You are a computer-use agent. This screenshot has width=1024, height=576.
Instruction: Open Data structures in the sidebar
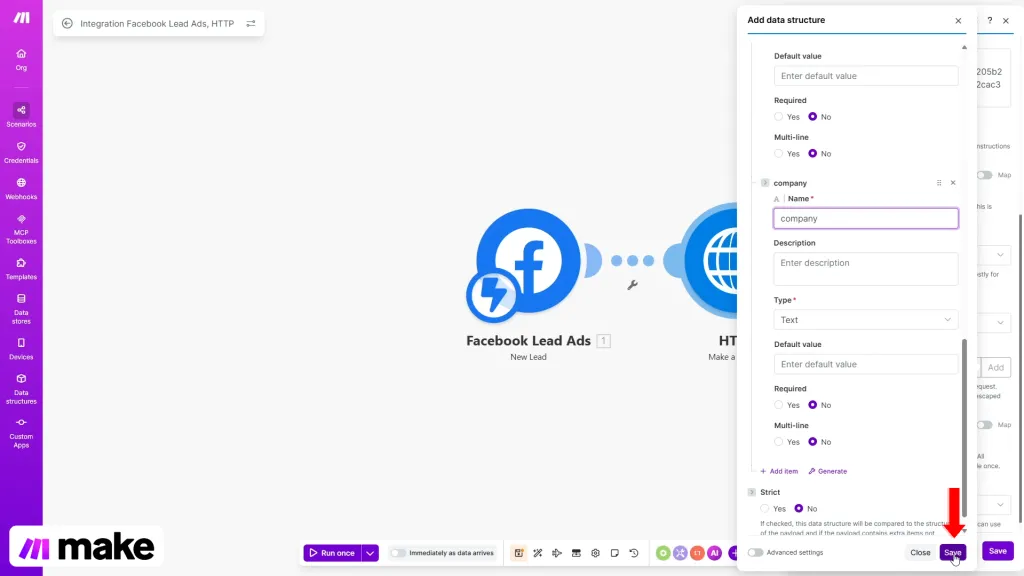click(21, 389)
